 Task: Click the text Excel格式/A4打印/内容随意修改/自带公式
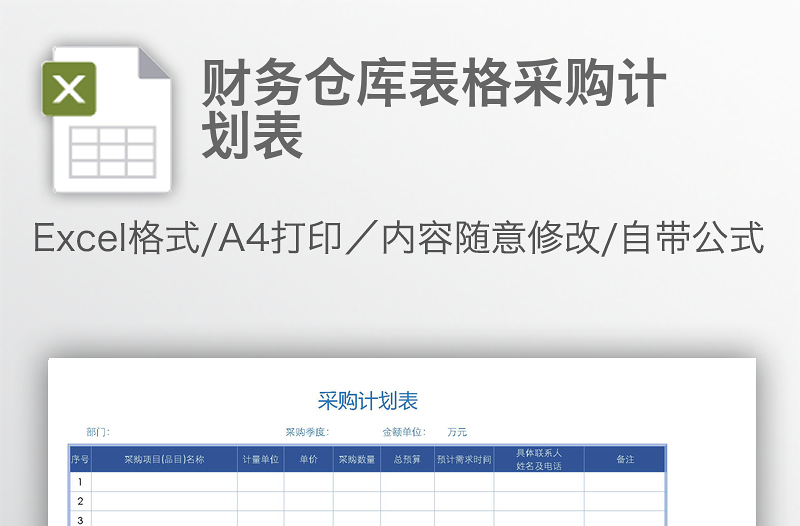[398, 238]
